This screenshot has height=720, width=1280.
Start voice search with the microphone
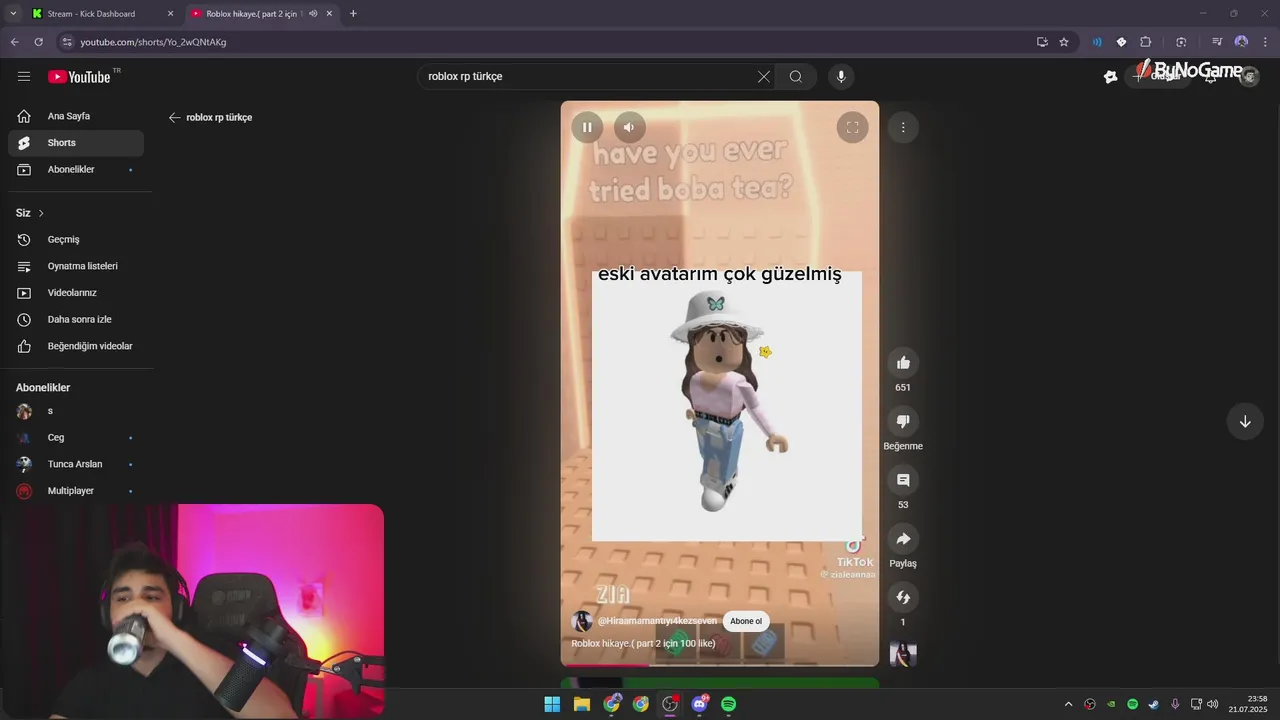click(x=841, y=77)
